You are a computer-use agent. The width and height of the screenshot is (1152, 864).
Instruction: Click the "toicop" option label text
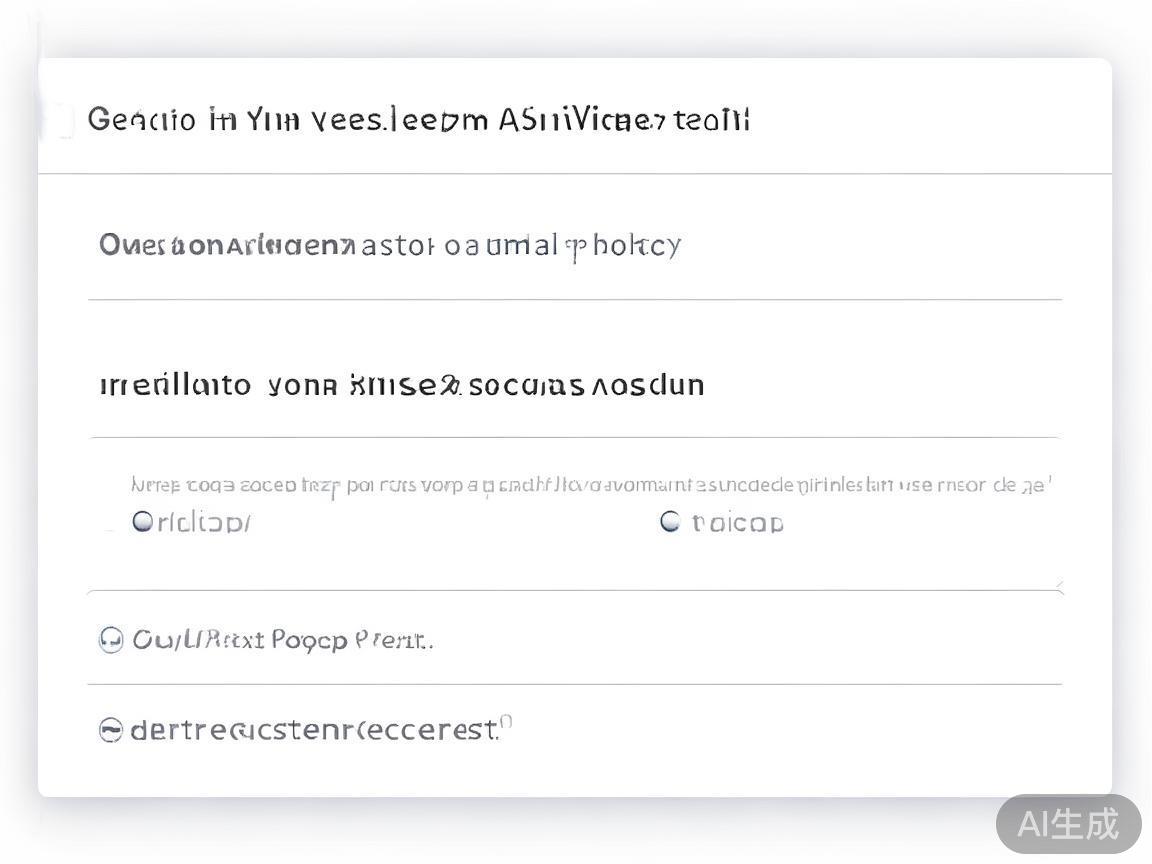click(738, 522)
